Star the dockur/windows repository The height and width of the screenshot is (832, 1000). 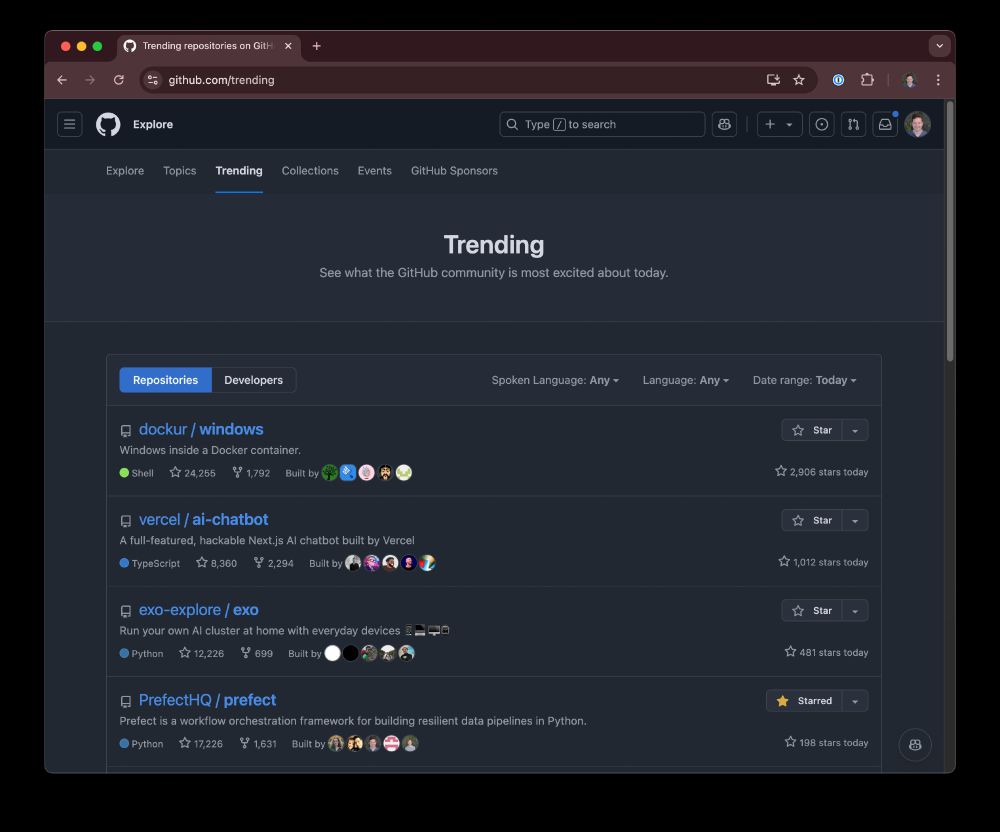812,430
